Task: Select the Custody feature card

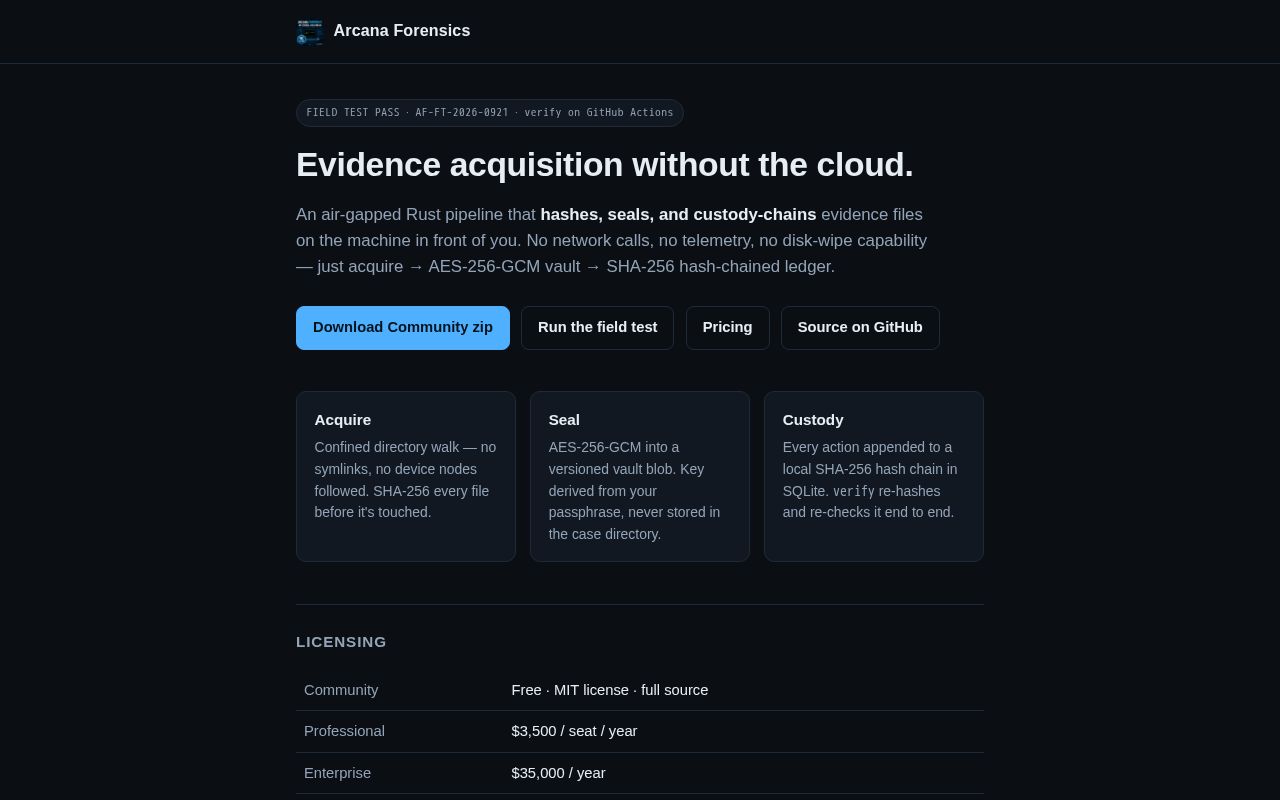Action: tap(874, 476)
